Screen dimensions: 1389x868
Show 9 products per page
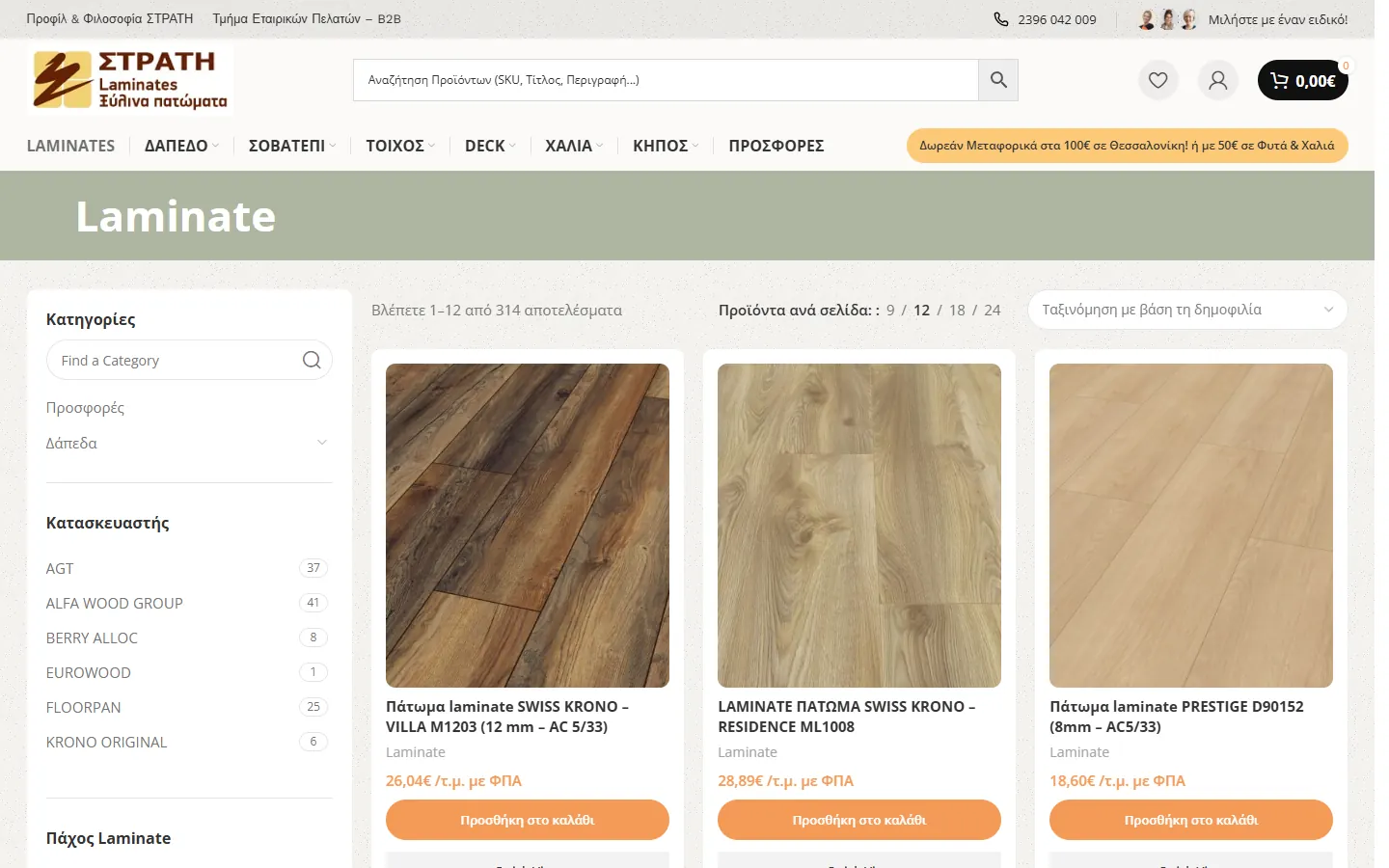890,310
